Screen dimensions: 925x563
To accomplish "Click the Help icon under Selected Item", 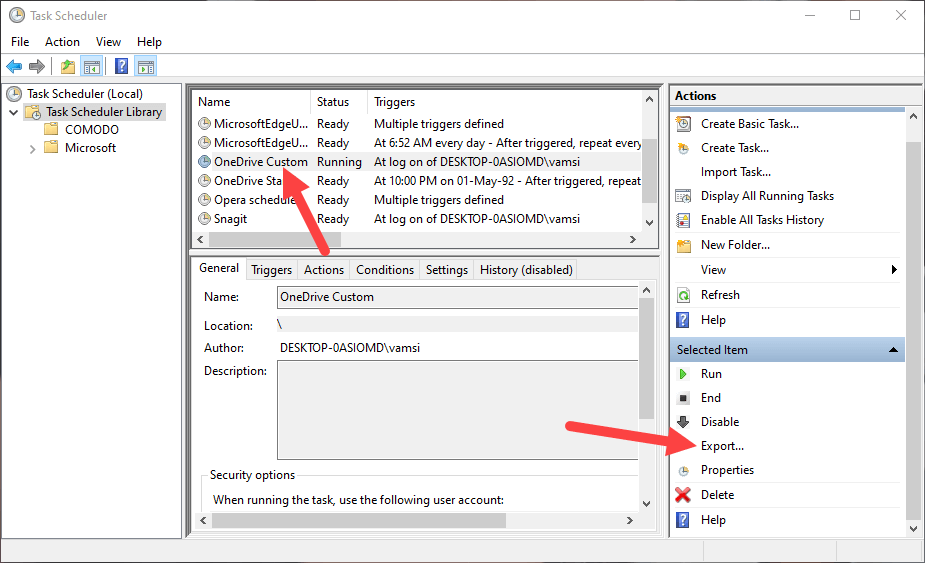I will [x=683, y=520].
